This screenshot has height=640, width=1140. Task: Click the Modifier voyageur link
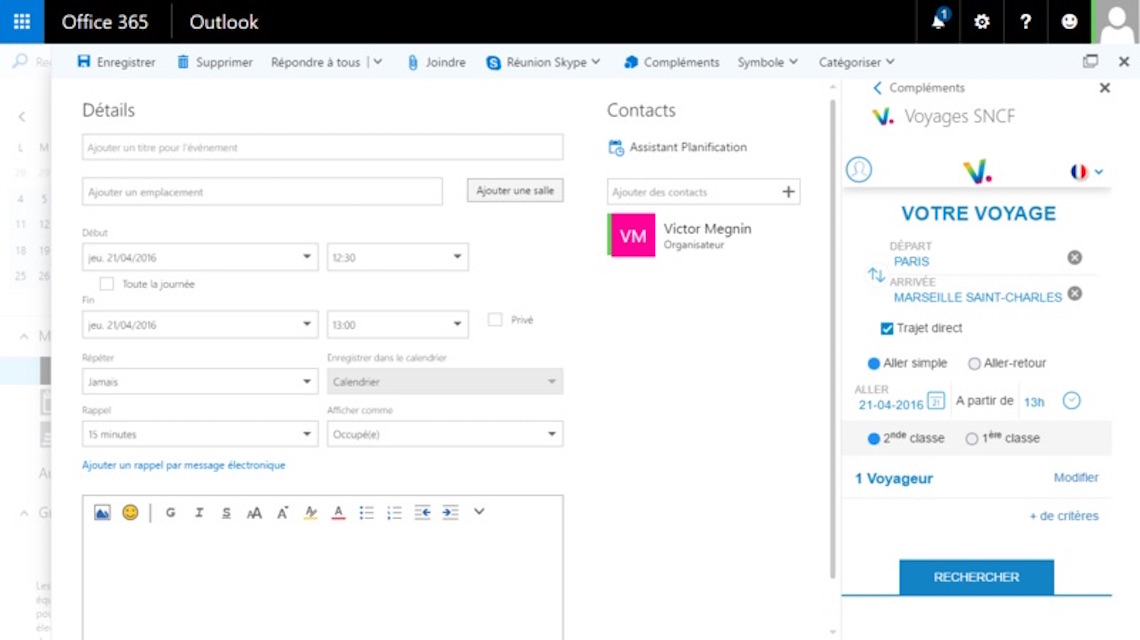pyautogui.click(x=1076, y=477)
